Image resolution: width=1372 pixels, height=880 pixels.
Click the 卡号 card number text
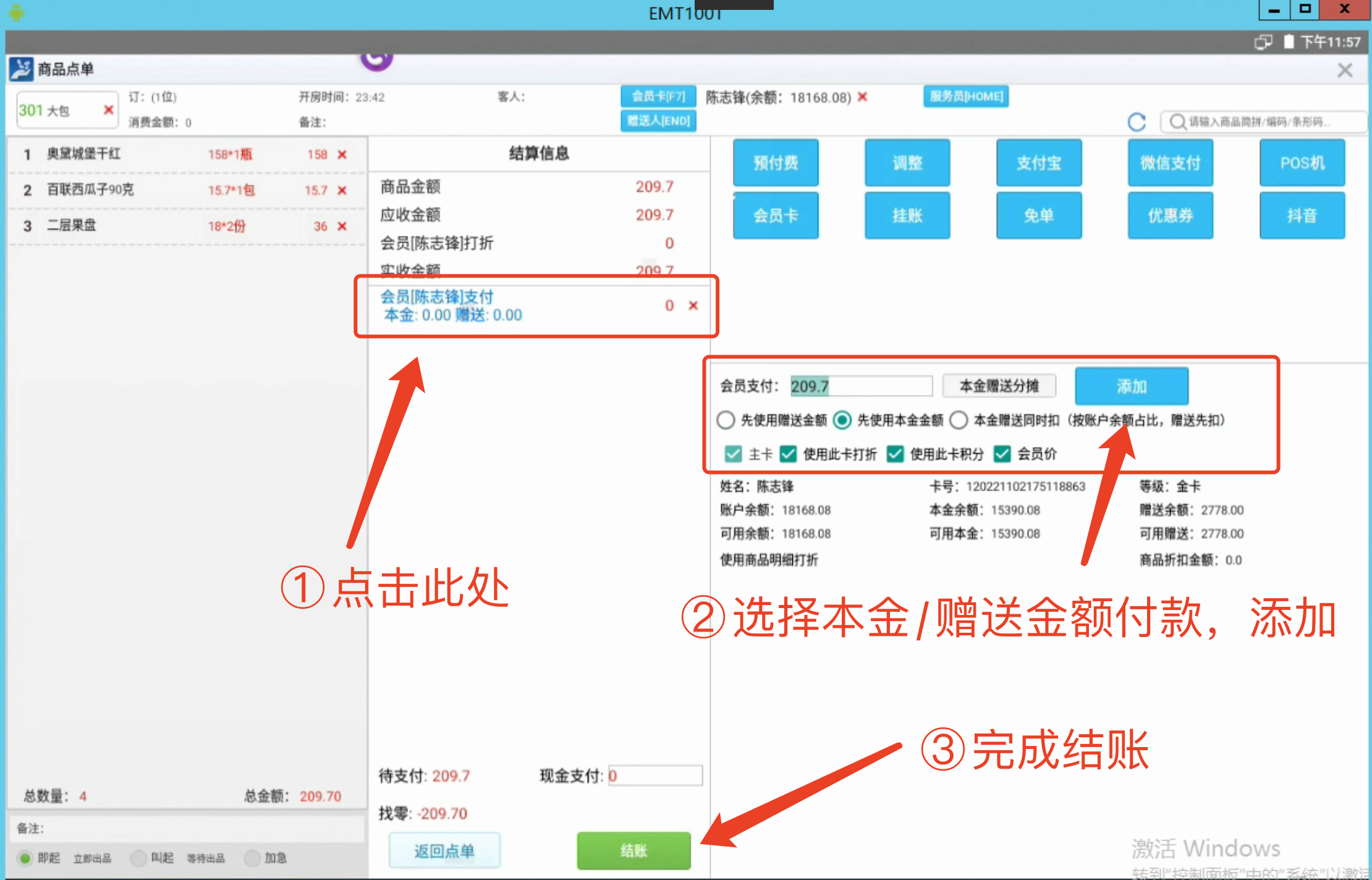point(1007,486)
